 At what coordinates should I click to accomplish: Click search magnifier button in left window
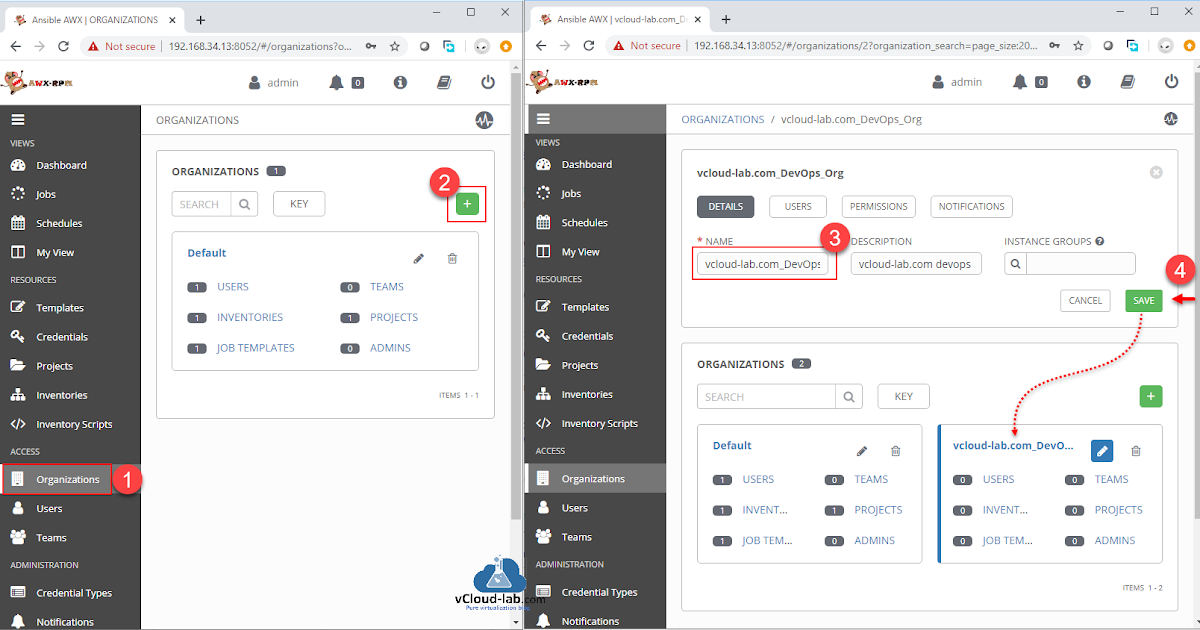244,204
